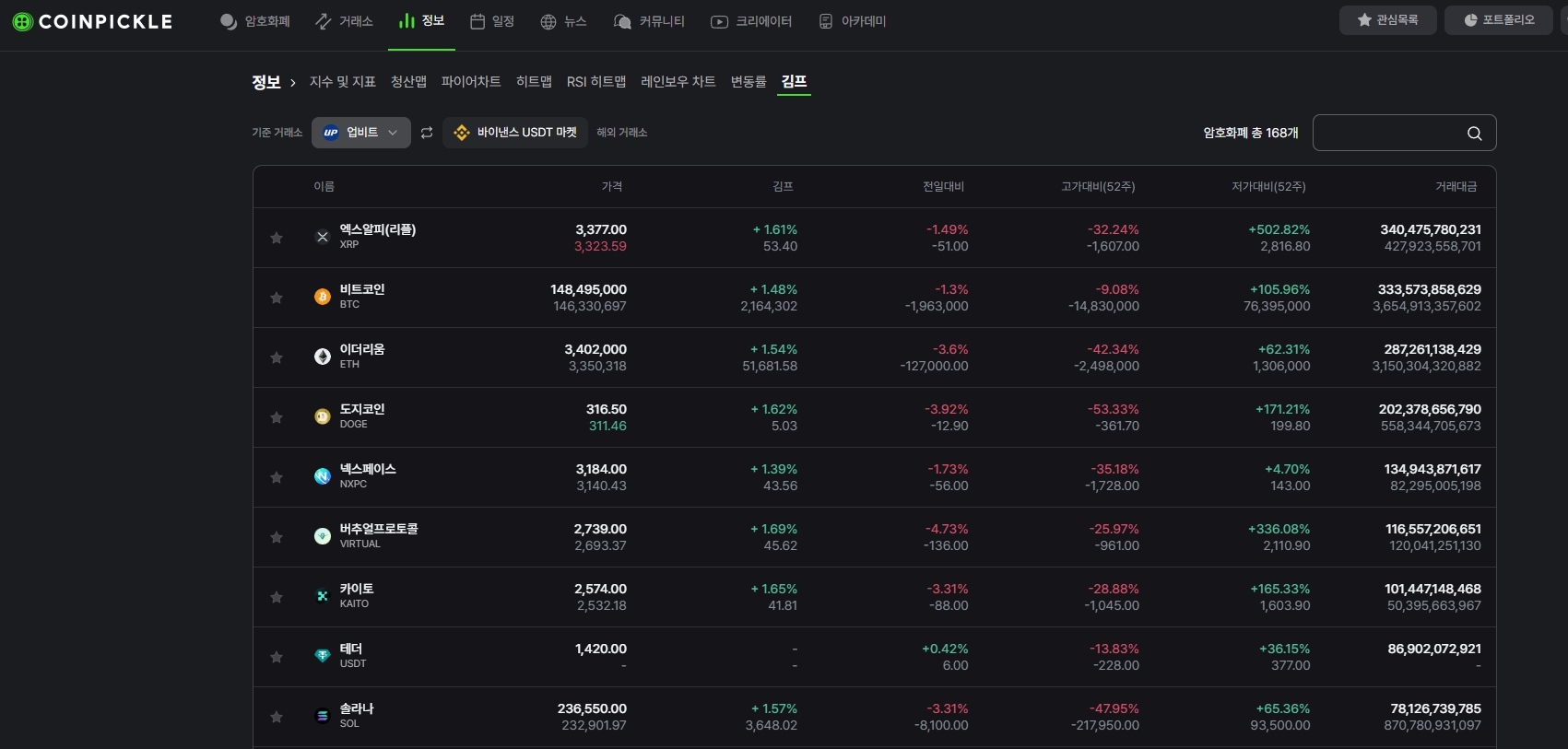The image size is (1568, 749).
Task: Go to the 뉴스 section
Action: click(x=563, y=21)
